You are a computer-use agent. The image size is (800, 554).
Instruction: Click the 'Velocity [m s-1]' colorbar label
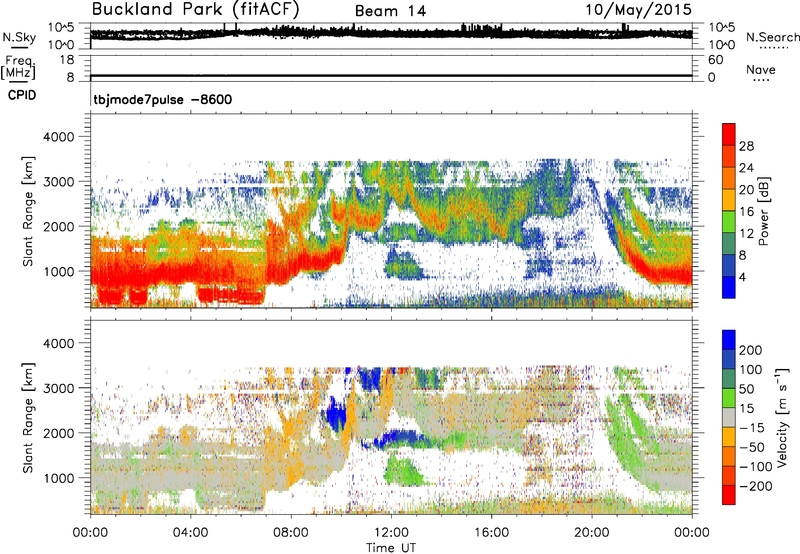(x=782, y=417)
